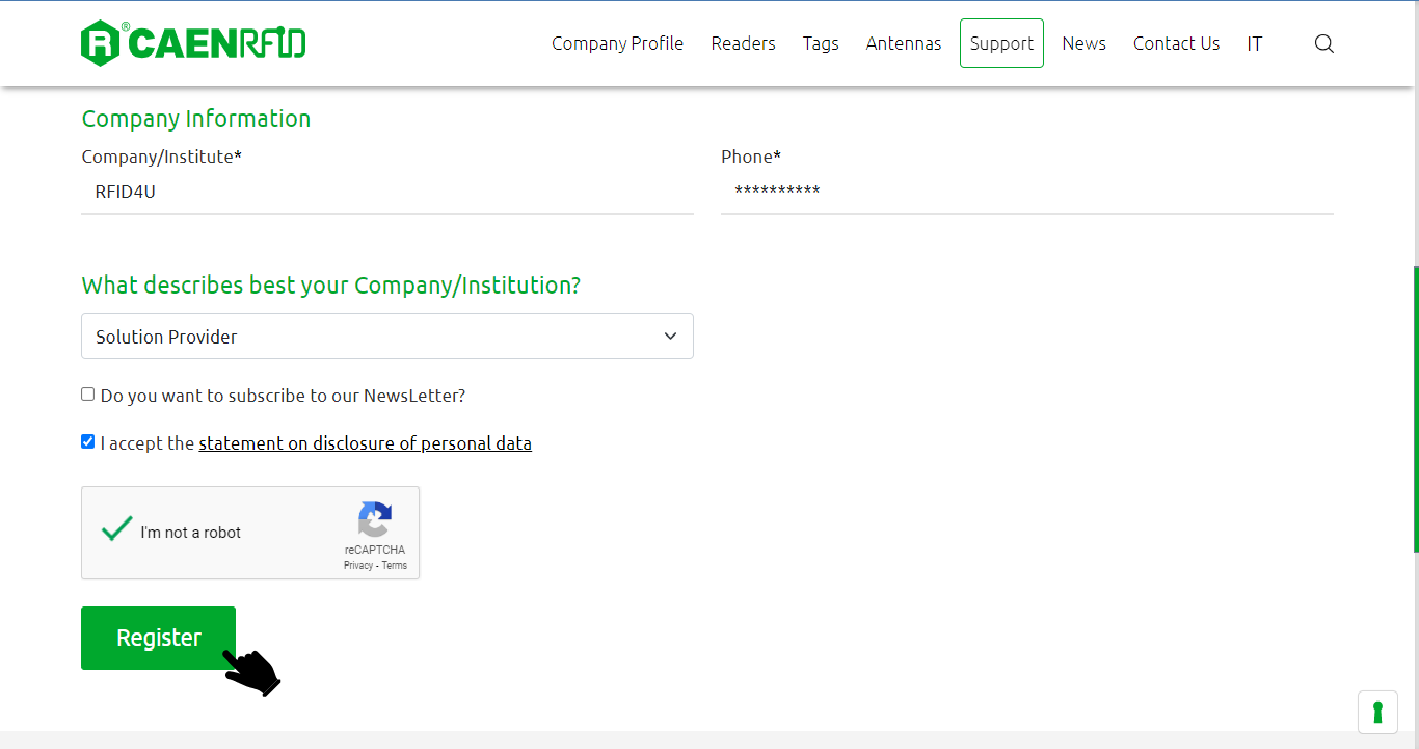Select the Support menu item
The height and width of the screenshot is (749, 1419).
[1001, 43]
